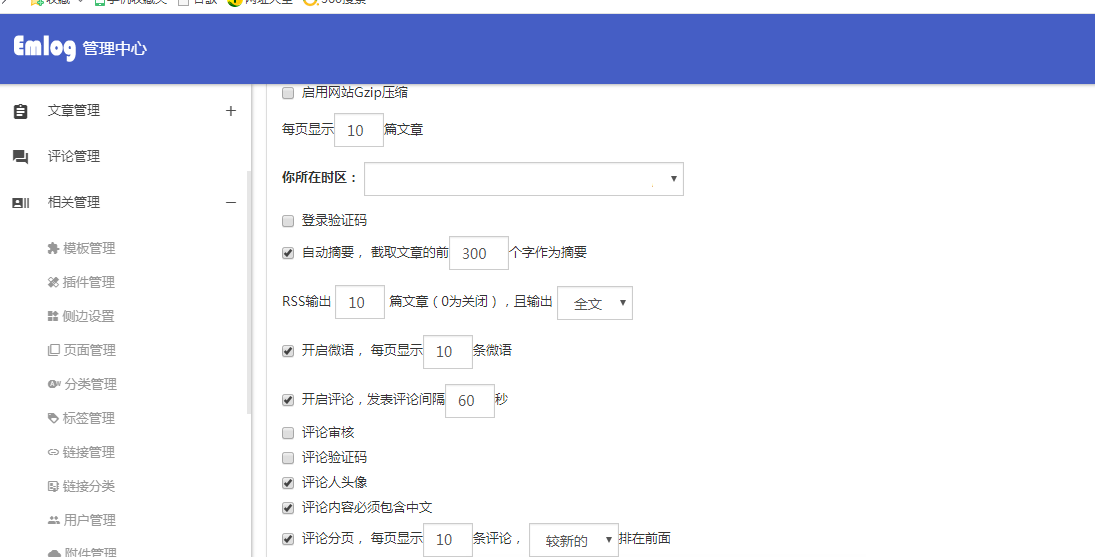The width and height of the screenshot is (1095, 557).
Task: Click the 相关管理 contact card icon
Action: pos(20,203)
